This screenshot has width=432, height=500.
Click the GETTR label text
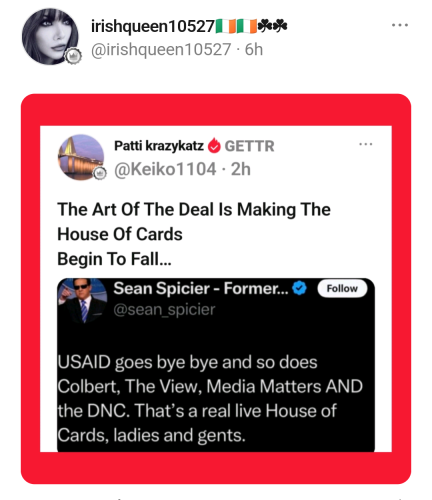coord(249,146)
